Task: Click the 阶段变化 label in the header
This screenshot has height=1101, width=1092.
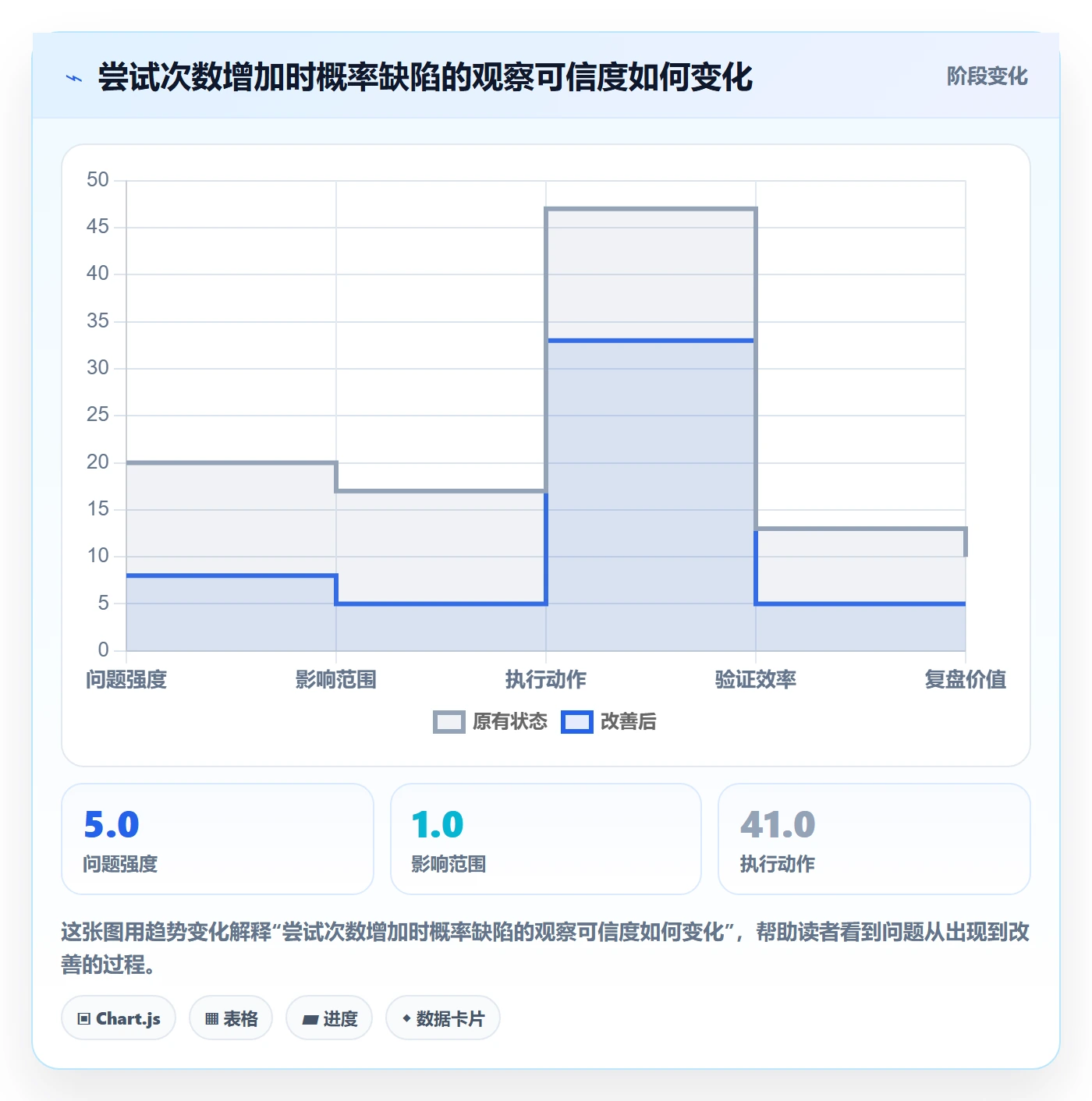Action: (987, 76)
